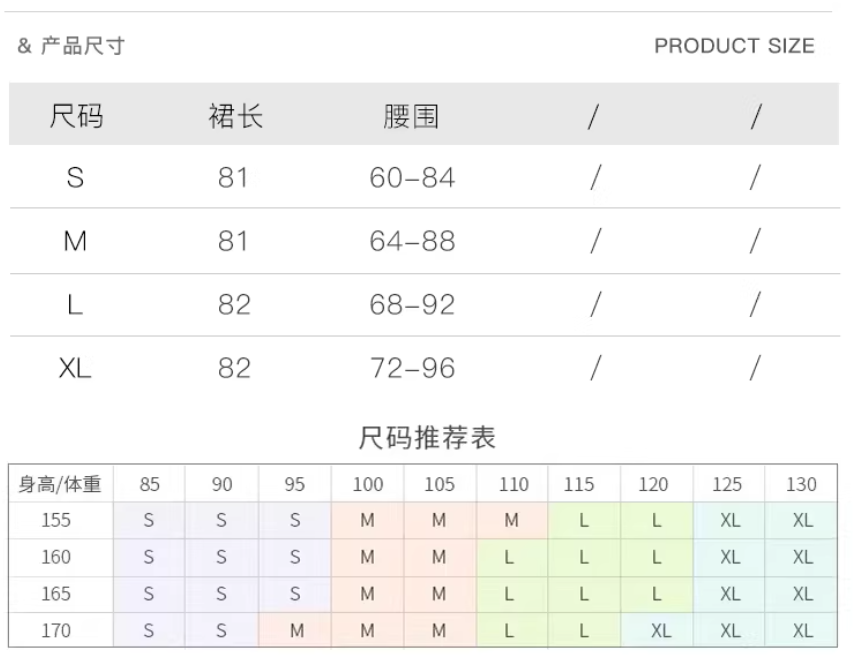
Task: Click the XL size row label
Action: [75, 368]
